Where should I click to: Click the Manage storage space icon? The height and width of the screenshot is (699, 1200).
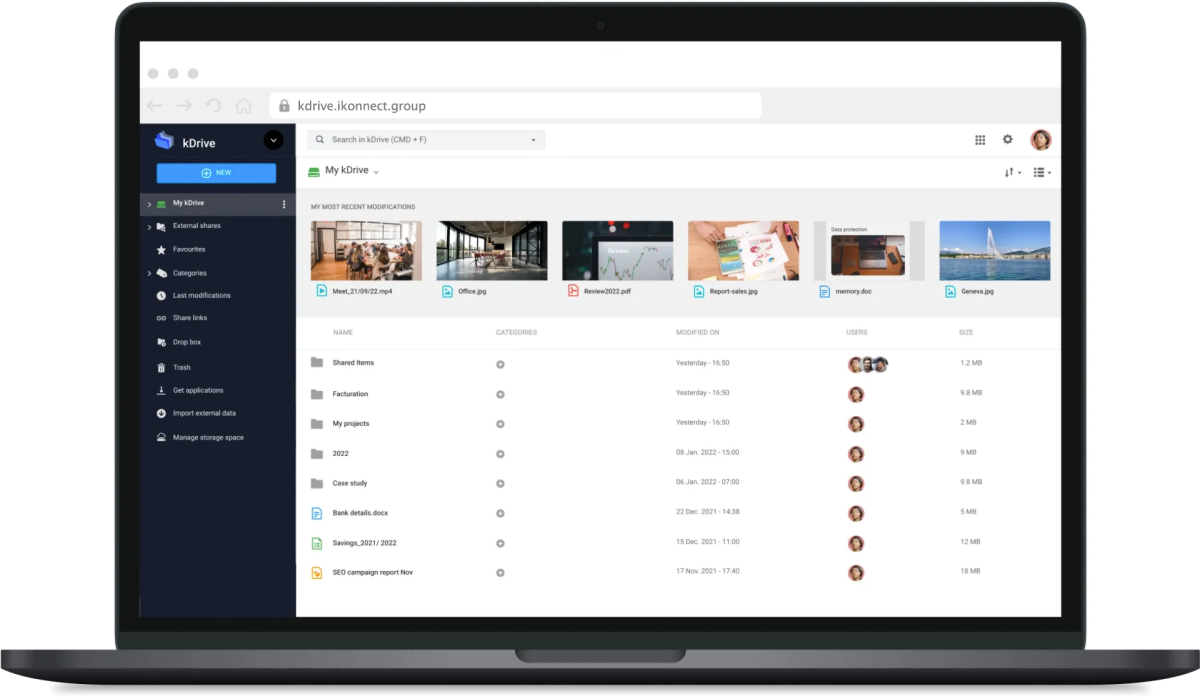161,438
